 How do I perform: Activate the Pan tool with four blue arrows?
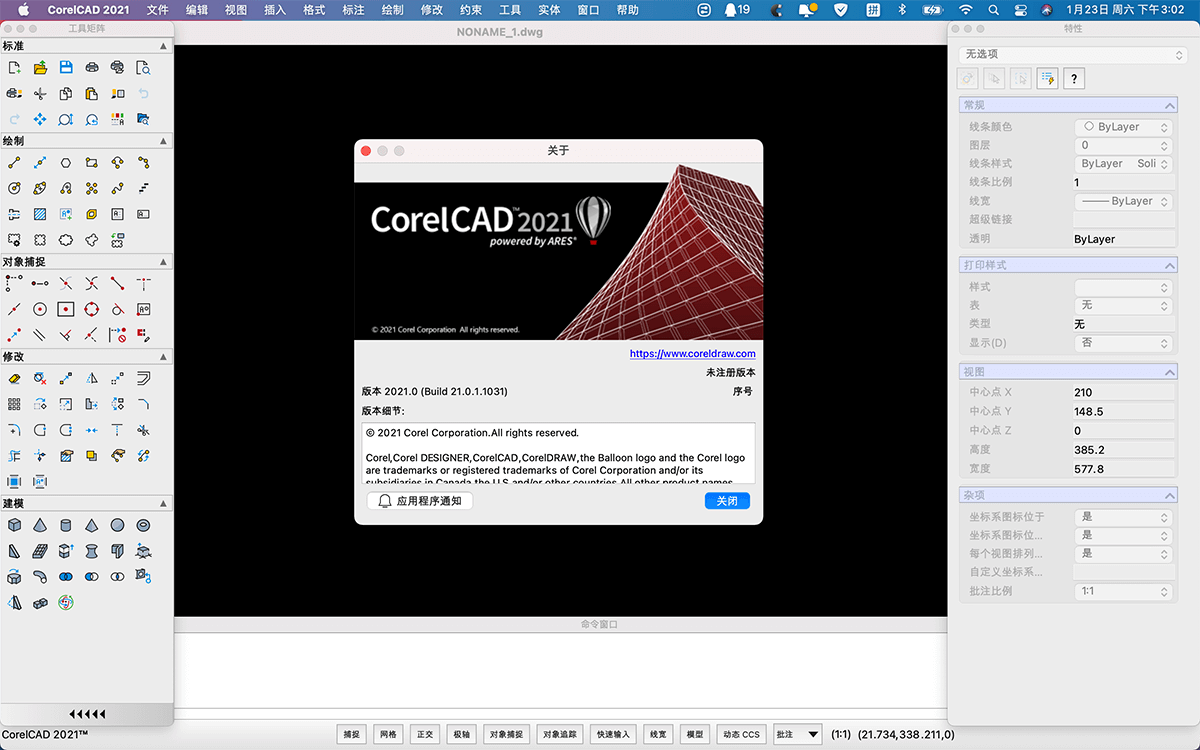coord(40,119)
